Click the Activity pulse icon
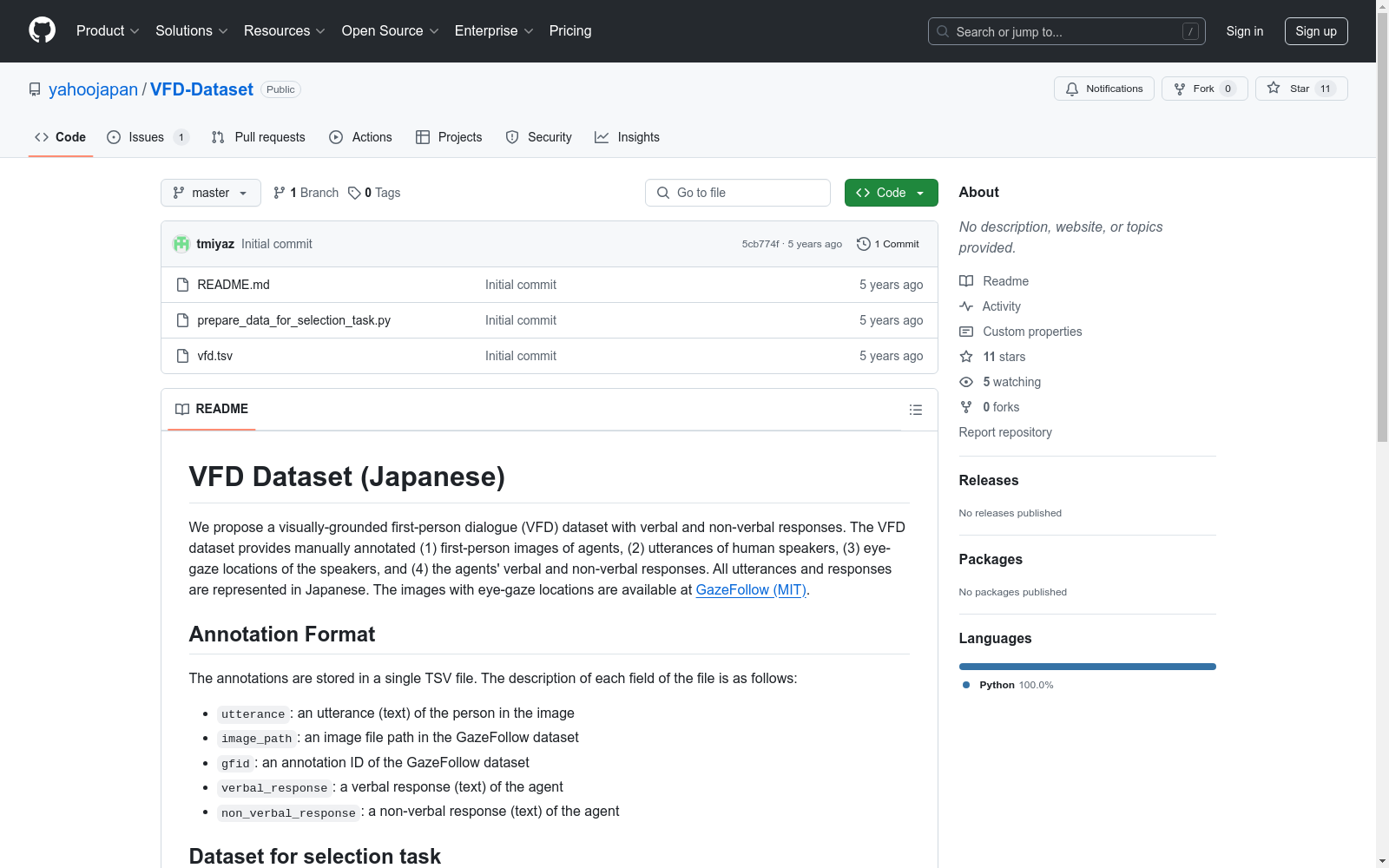The image size is (1389, 868). tap(966, 306)
